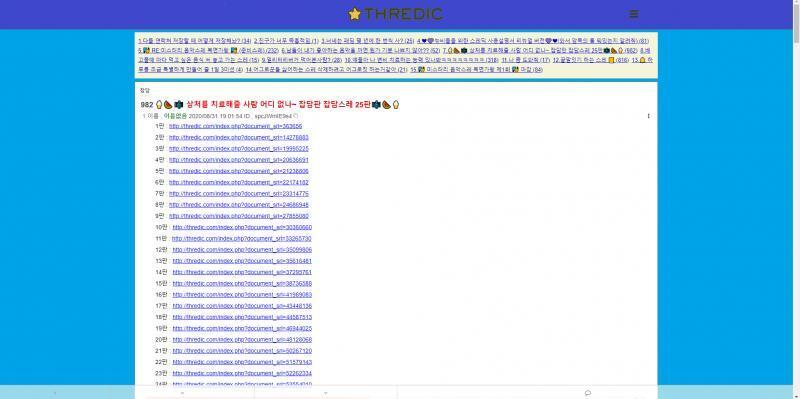Open top-list thread 1 with (34) replies
Screen dimensions: 800x399
tap(194, 40)
